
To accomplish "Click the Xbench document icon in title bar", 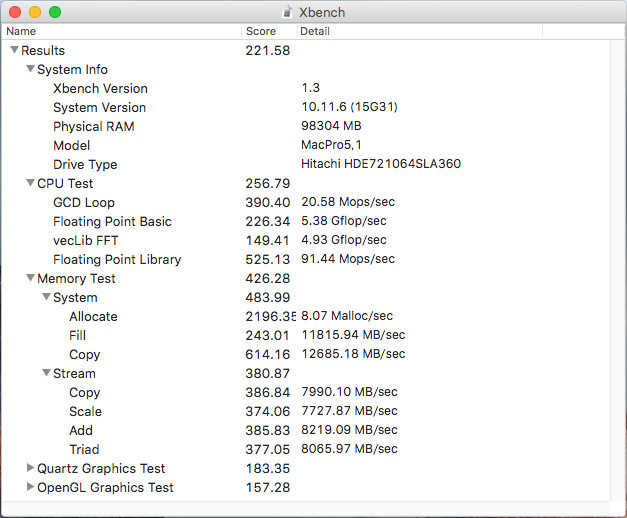I will pyautogui.click(x=288, y=12).
